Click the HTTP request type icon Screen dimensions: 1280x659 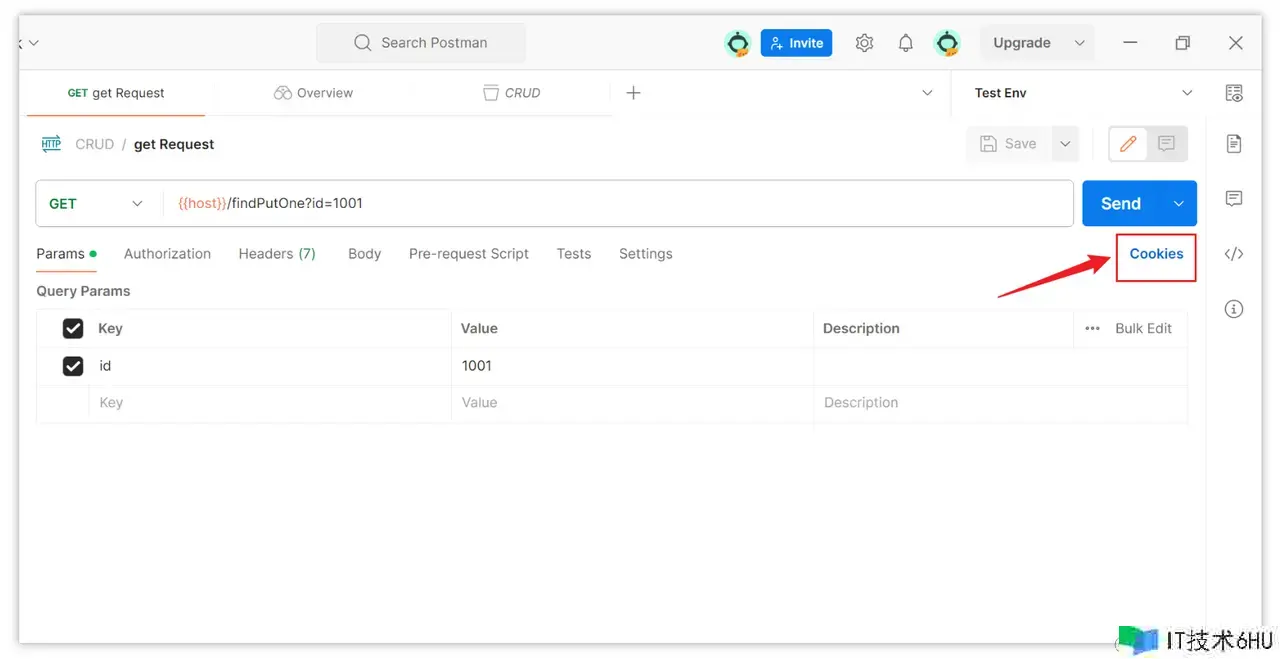point(51,144)
